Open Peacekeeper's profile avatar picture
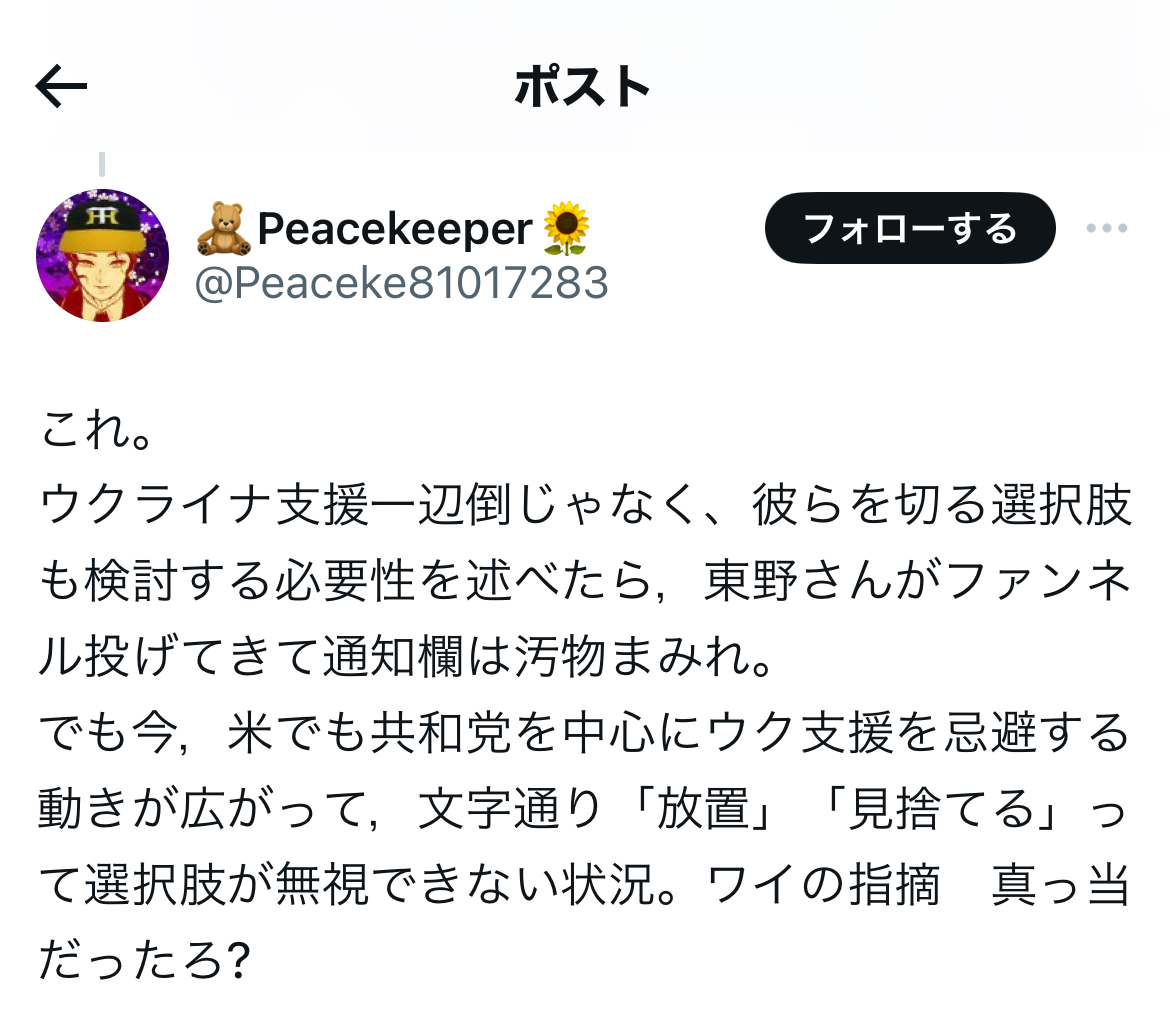The width and height of the screenshot is (1170, 1030). click(102, 255)
